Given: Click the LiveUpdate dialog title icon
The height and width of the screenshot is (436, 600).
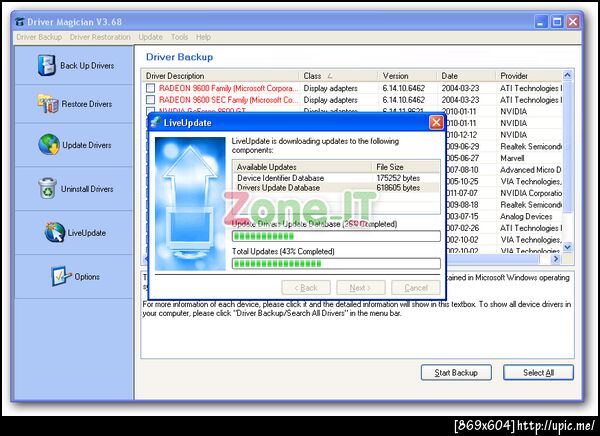Looking at the screenshot, I should click(155, 122).
